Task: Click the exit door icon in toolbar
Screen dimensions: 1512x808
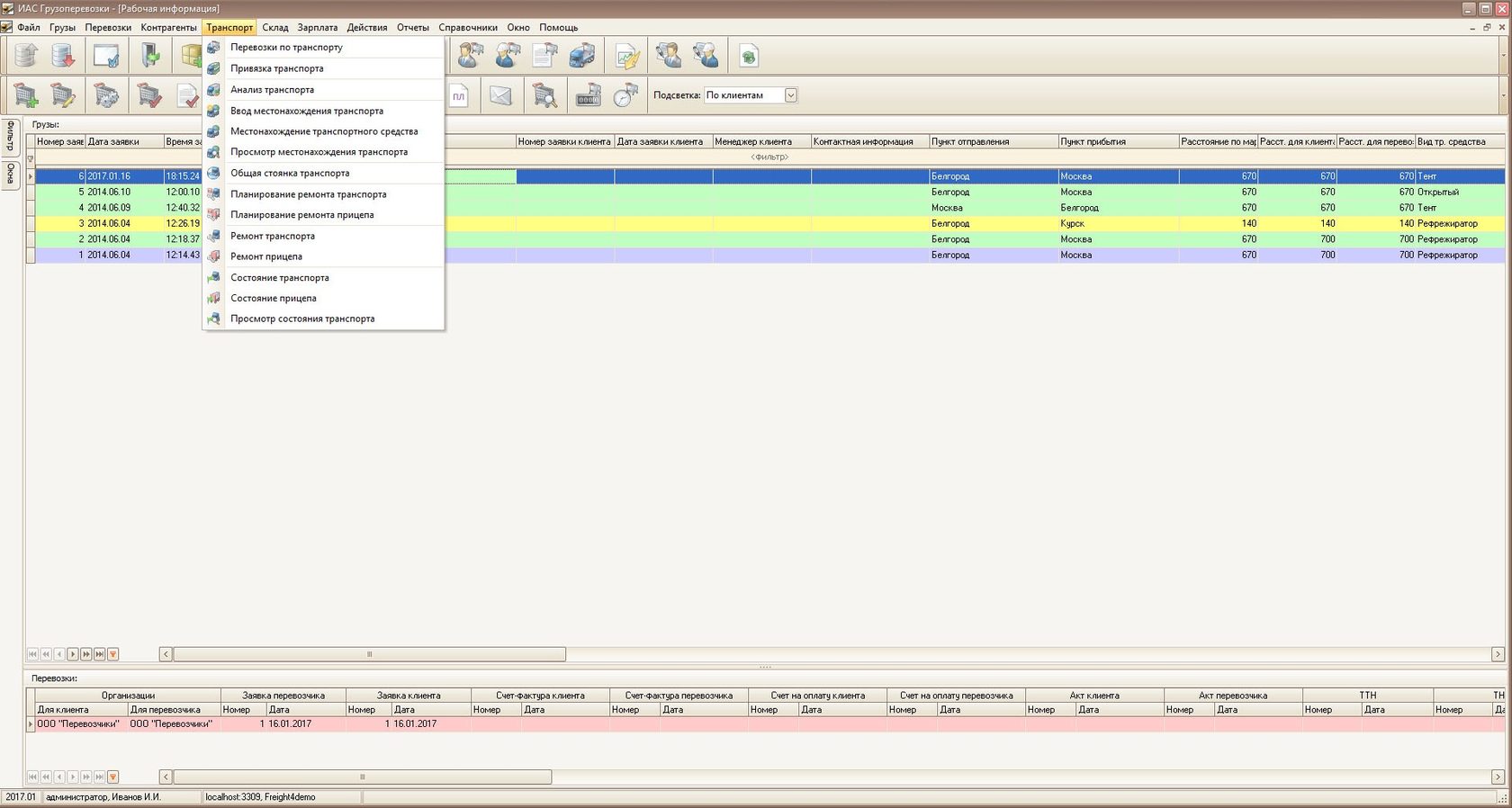Action: pyautogui.click(x=150, y=57)
